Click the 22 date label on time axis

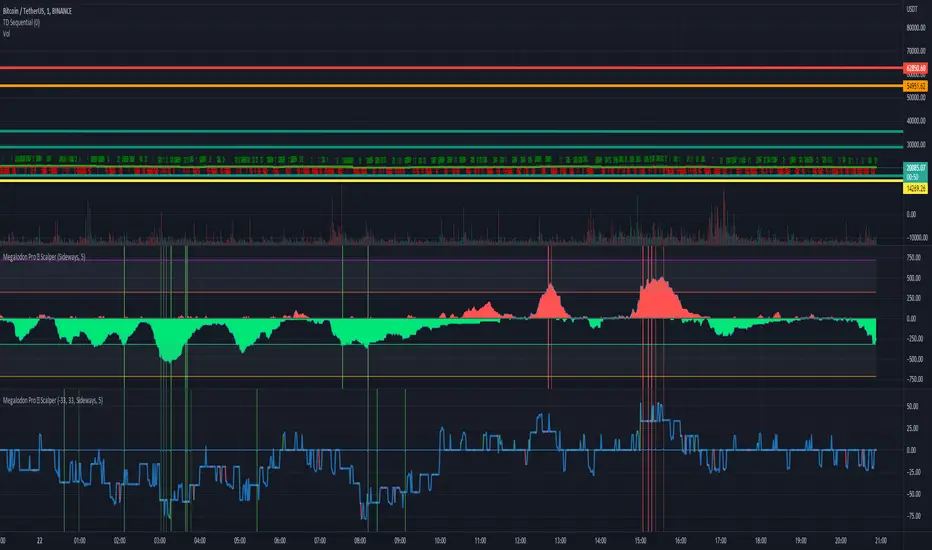pos(39,540)
